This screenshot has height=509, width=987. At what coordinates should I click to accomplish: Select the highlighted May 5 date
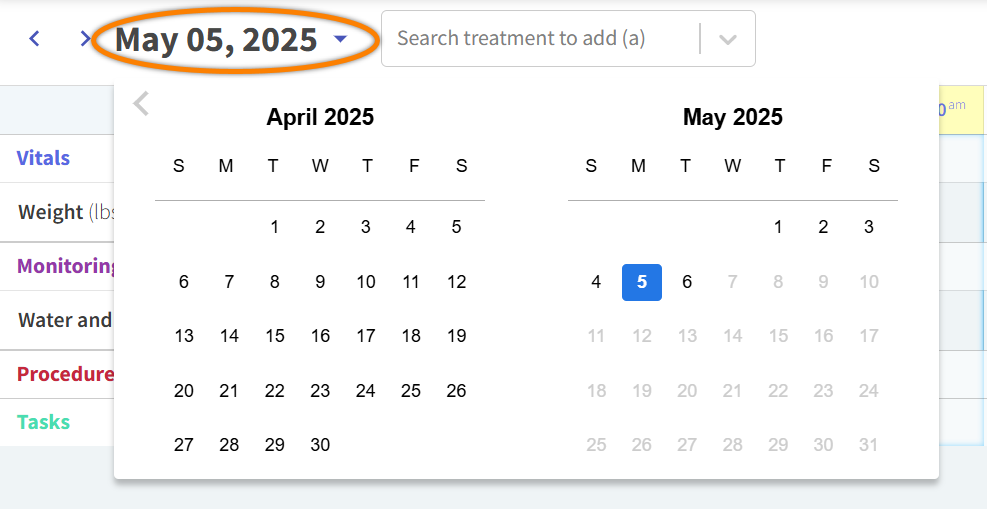click(642, 282)
